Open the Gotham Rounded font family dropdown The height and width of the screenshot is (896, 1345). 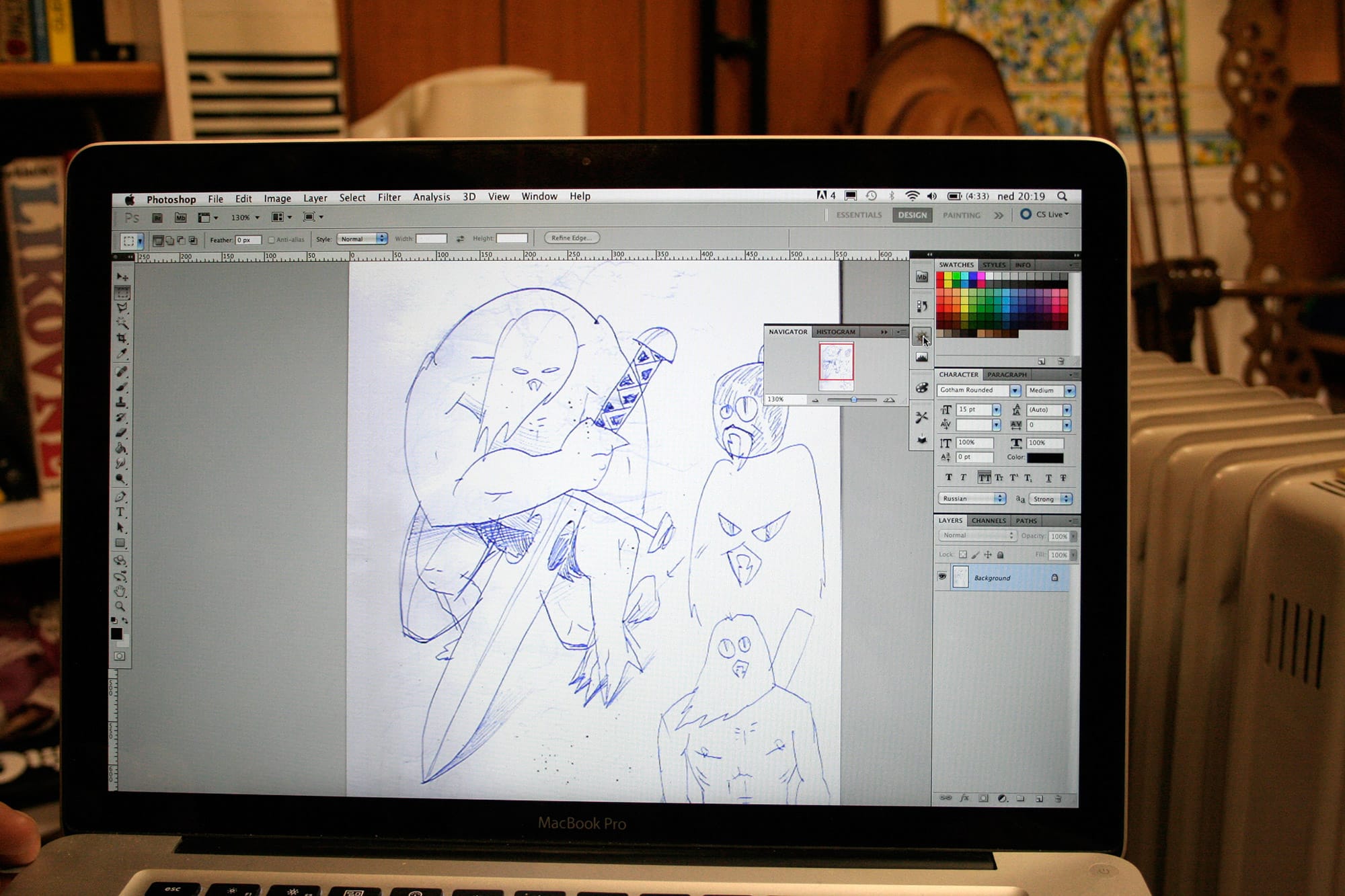click(1015, 391)
